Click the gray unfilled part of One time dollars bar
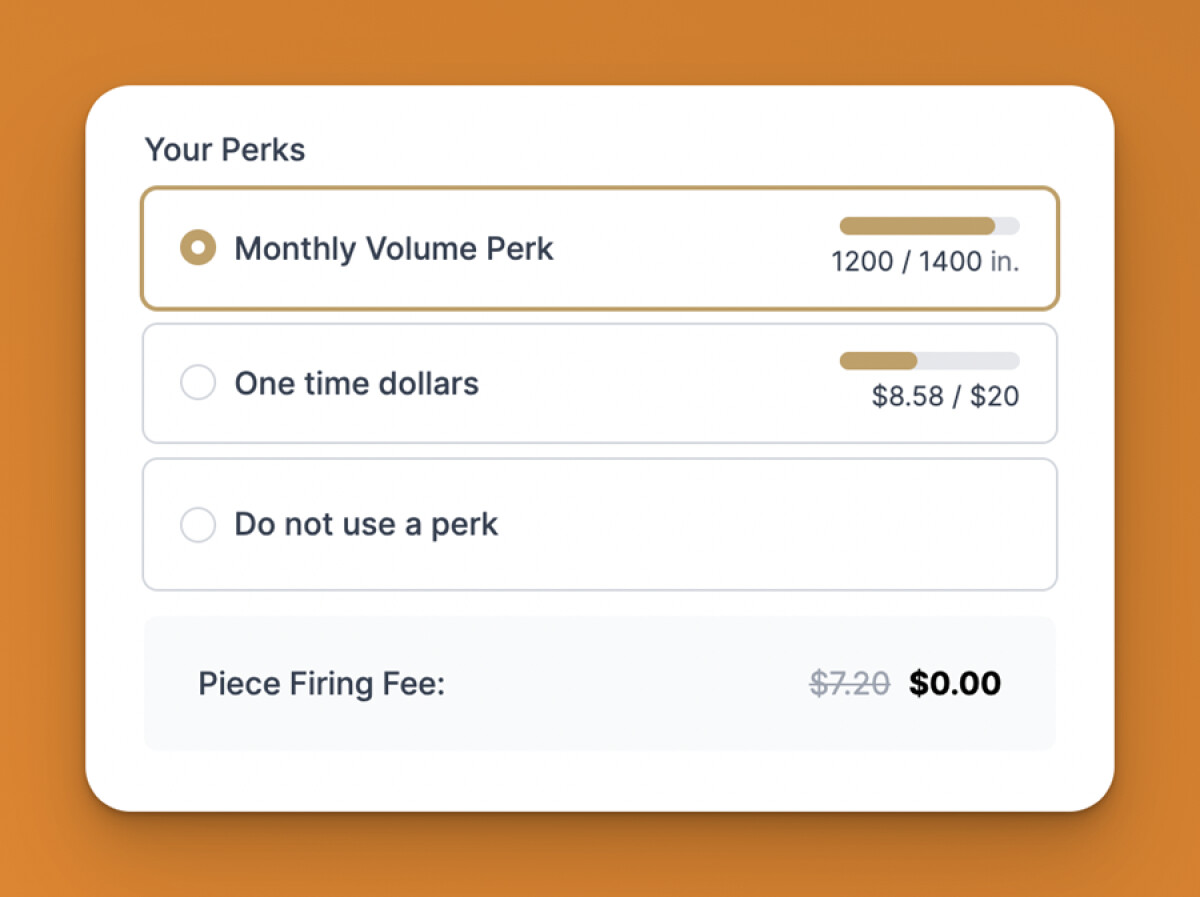1200x897 pixels. point(968,361)
